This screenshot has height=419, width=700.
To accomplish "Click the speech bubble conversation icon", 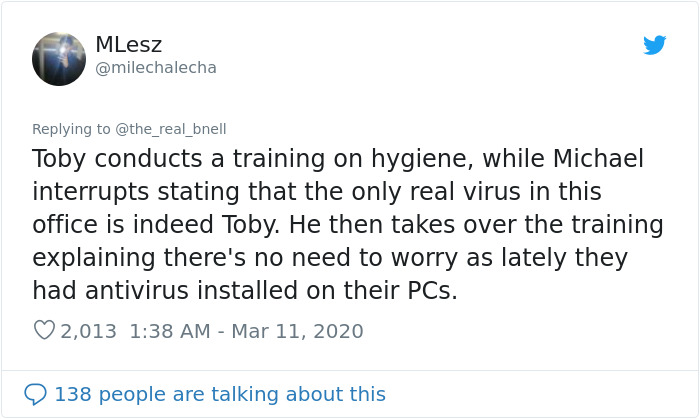I will (35, 394).
